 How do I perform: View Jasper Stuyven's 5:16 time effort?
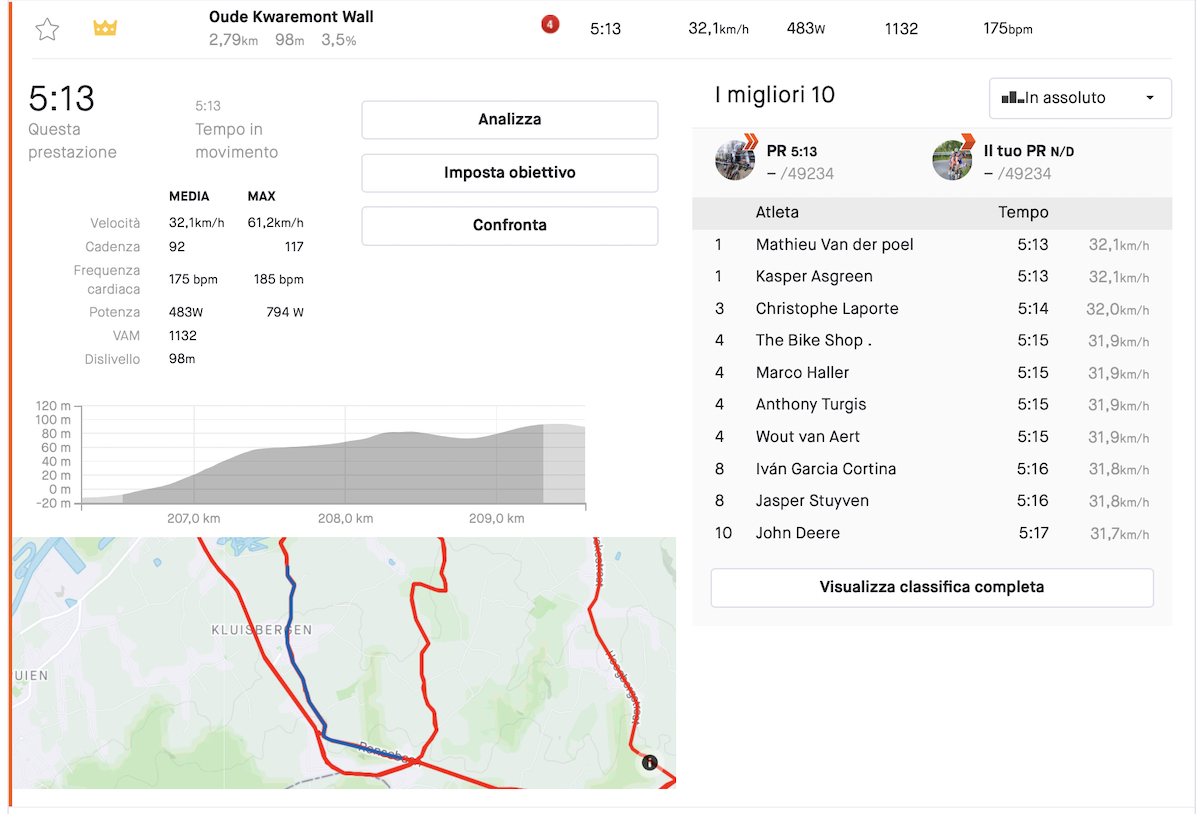(x=1032, y=501)
